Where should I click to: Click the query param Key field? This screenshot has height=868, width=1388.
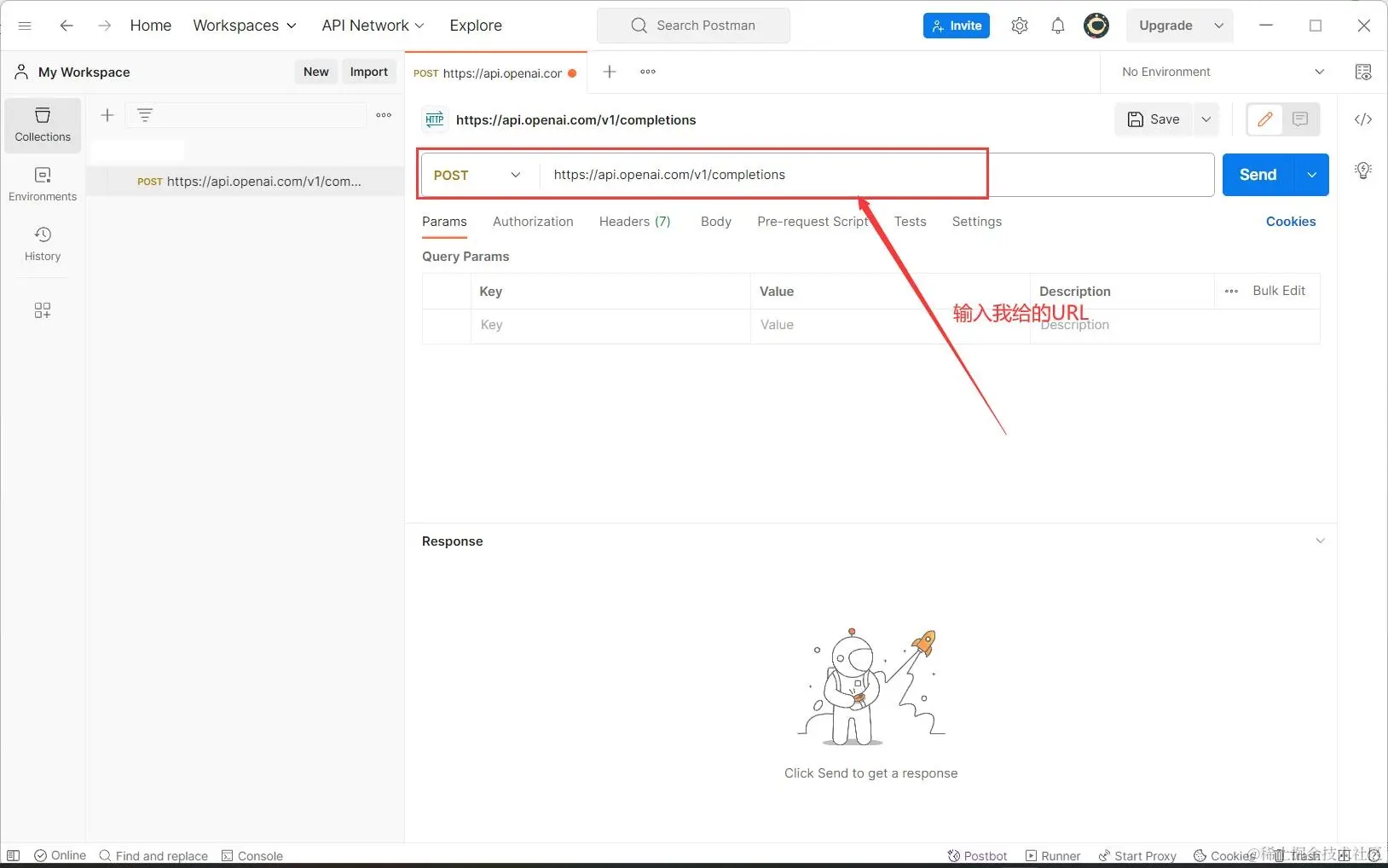click(x=610, y=325)
